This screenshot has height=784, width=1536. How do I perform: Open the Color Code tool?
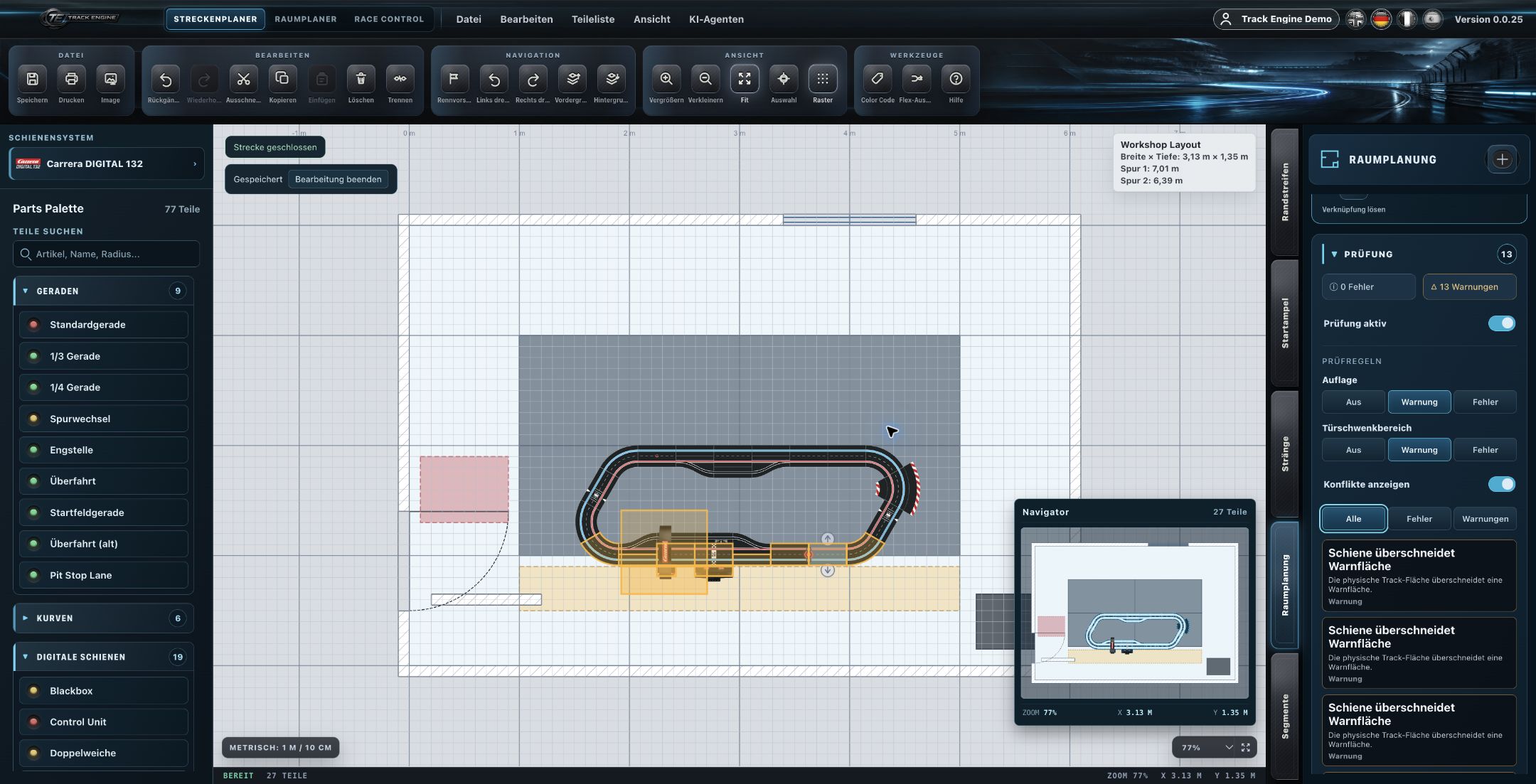(x=878, y=79)
